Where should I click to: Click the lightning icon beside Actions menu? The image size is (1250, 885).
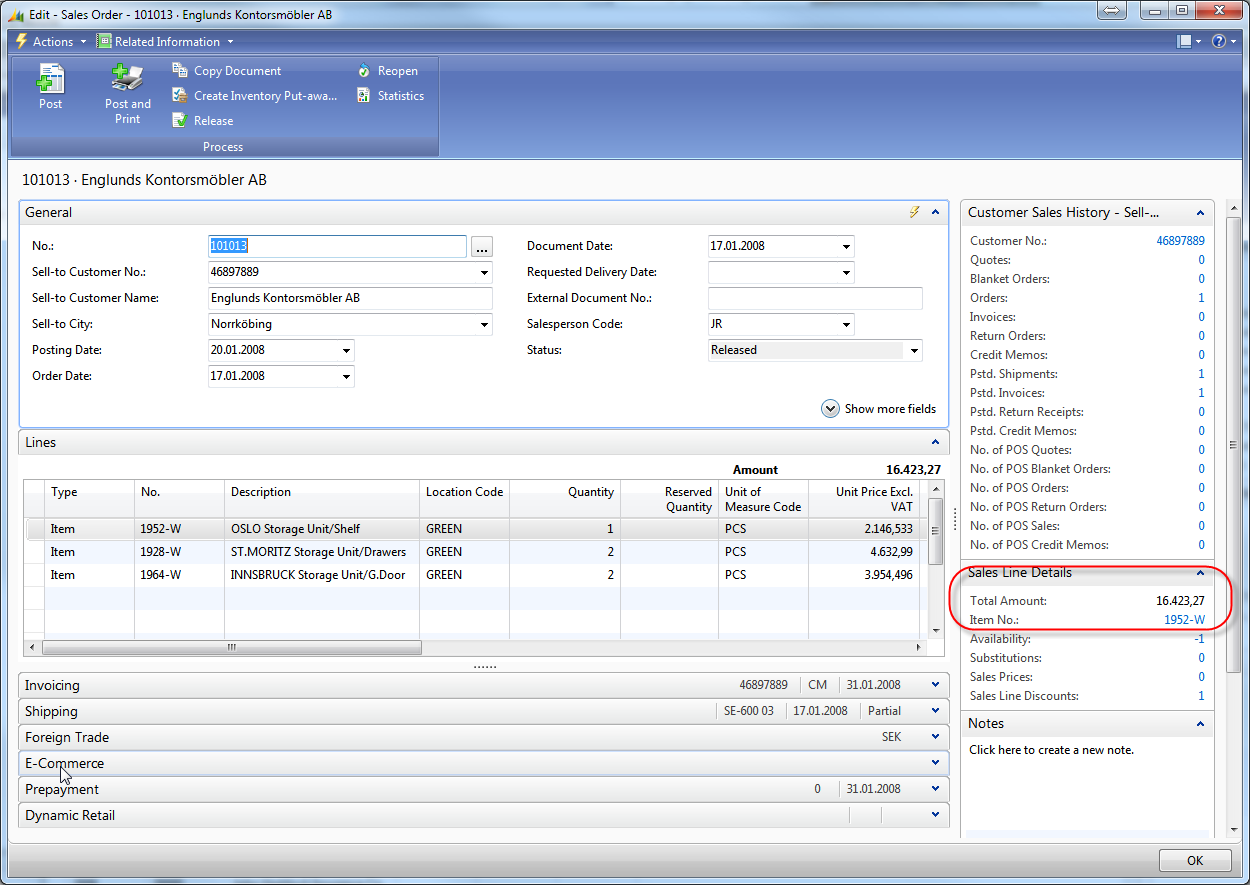pyautogui.click(x=21, y=42)
